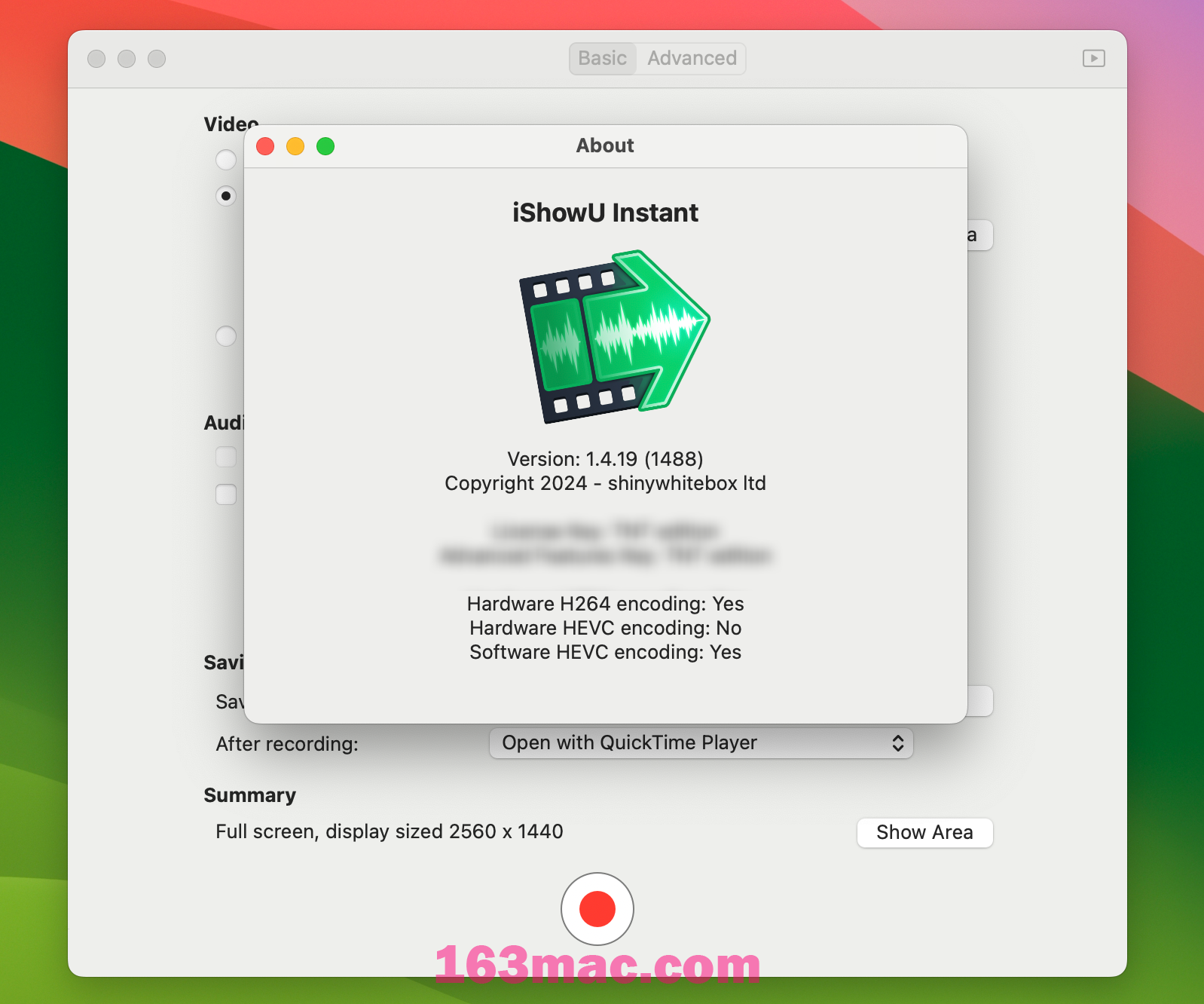1204x1004 pixels.
Task: Select the third Video radio button
Action: point(226,336)
